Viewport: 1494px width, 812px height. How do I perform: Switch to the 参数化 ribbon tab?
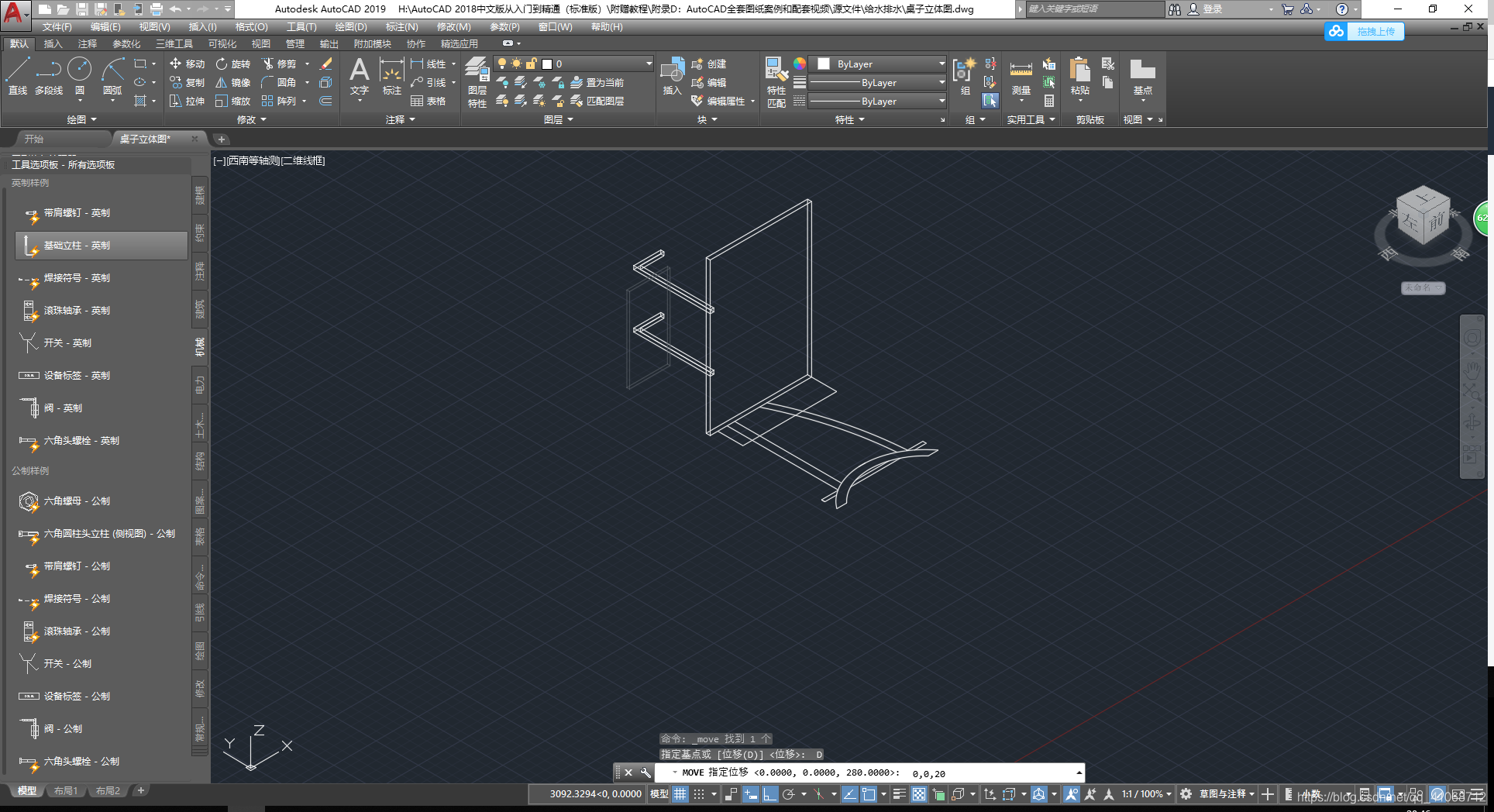coord(126,43)
